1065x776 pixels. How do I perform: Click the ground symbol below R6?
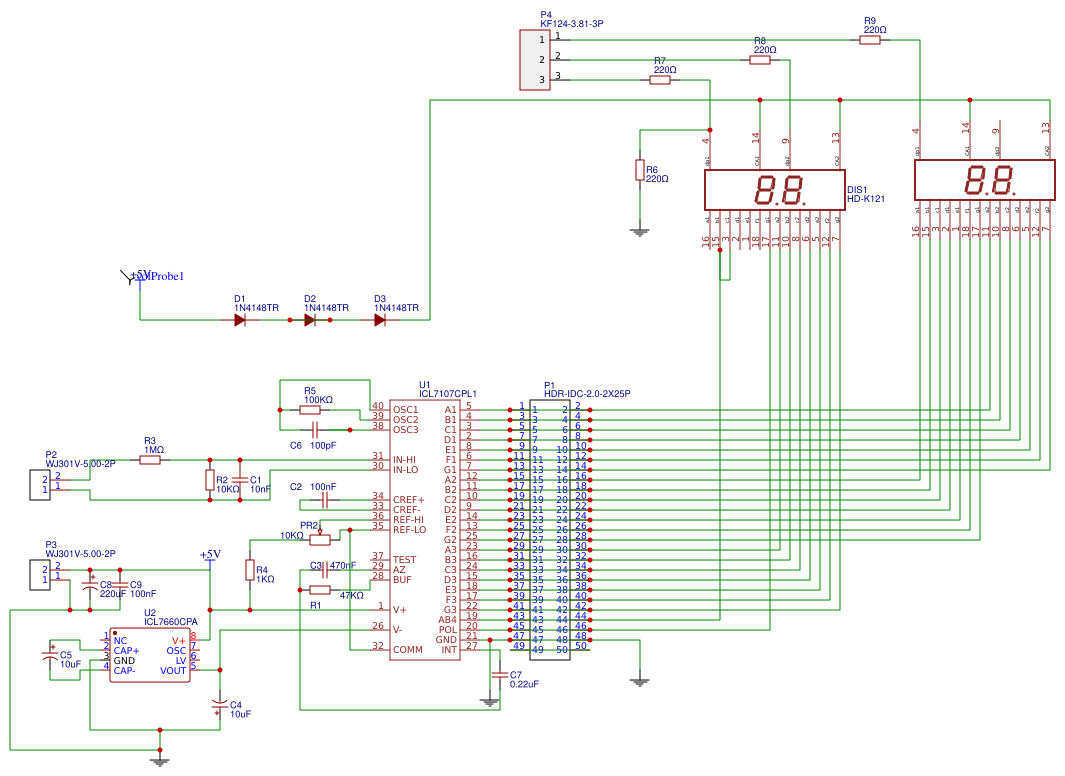[x=640, y=231]
